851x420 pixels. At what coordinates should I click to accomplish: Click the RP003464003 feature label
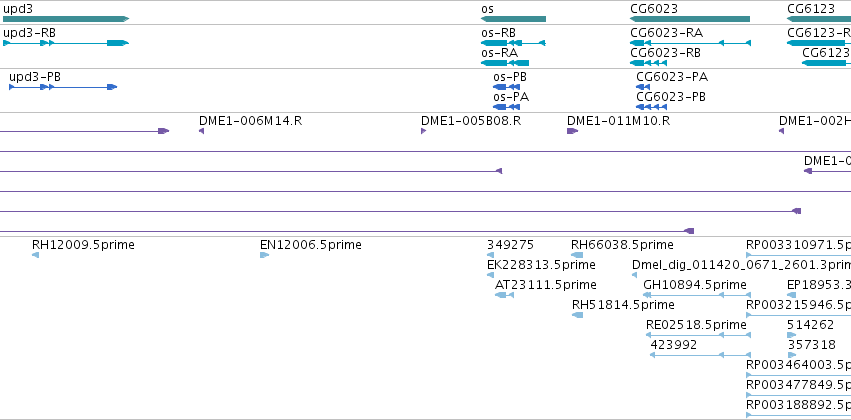tap(798, 365)
